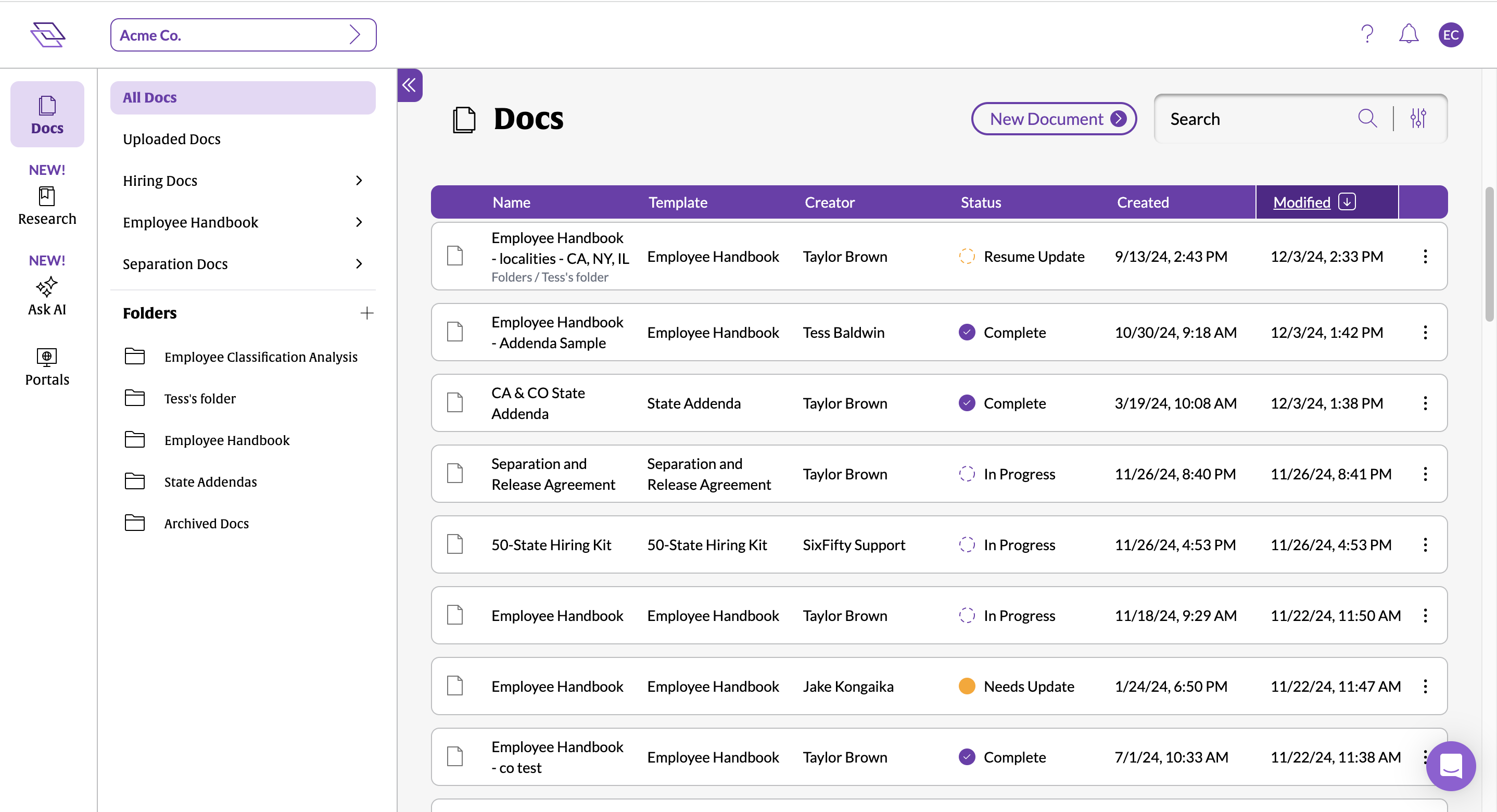The height and width of the screenshot is (812, 1497).
Task: Expand the Employee Handbook submenu
Action: point(359,222)
